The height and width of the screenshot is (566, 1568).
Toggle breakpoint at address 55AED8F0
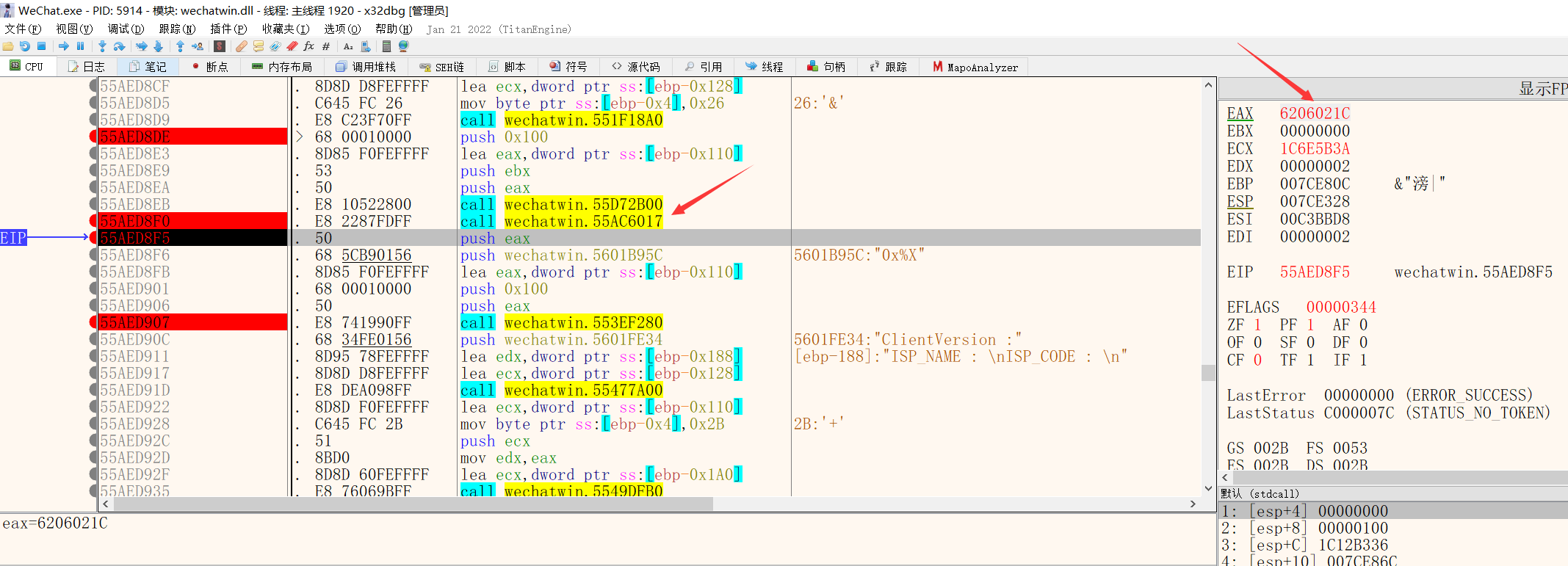pyautogui.click(x=93, y=221)
